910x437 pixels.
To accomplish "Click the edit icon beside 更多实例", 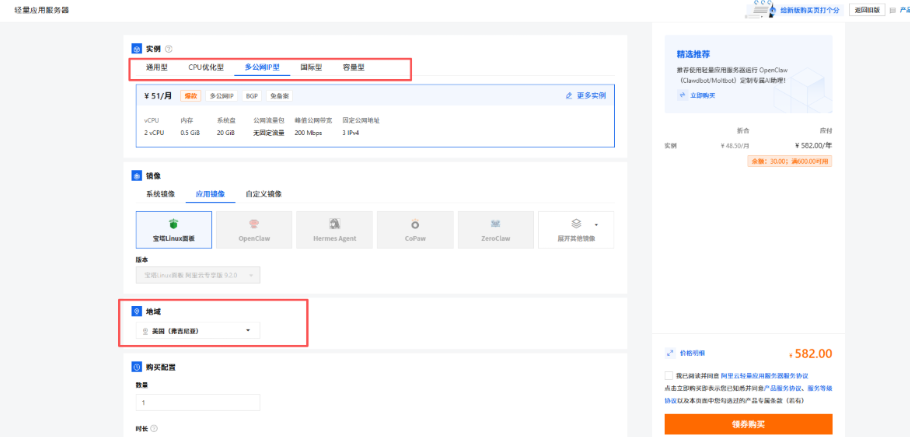I will [569, 96].
